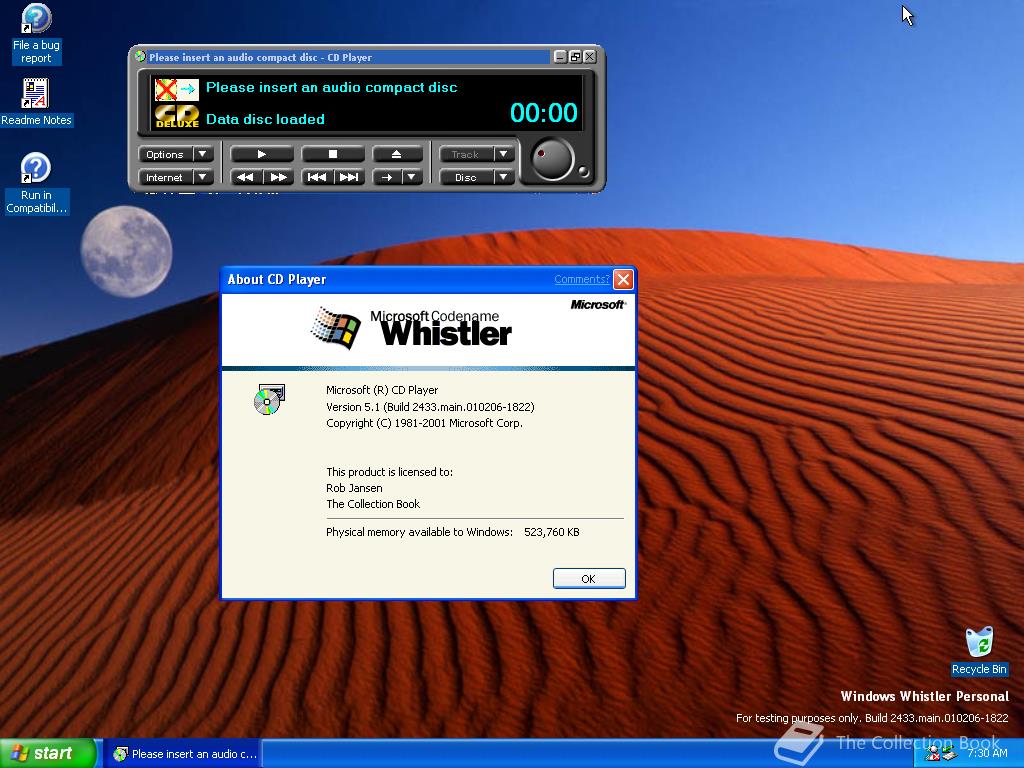This screenshot has width=1024, height=768.
Task: Click "Please insert an audio compact disc" display text
Action: (x=331, y=88)
